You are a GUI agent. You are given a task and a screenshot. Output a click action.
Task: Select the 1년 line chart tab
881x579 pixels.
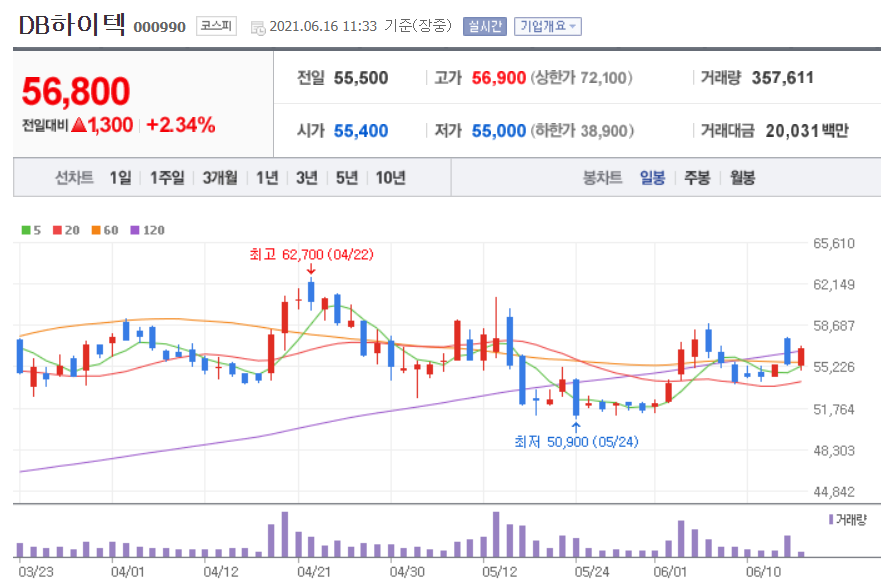click(x=267, y=178)
